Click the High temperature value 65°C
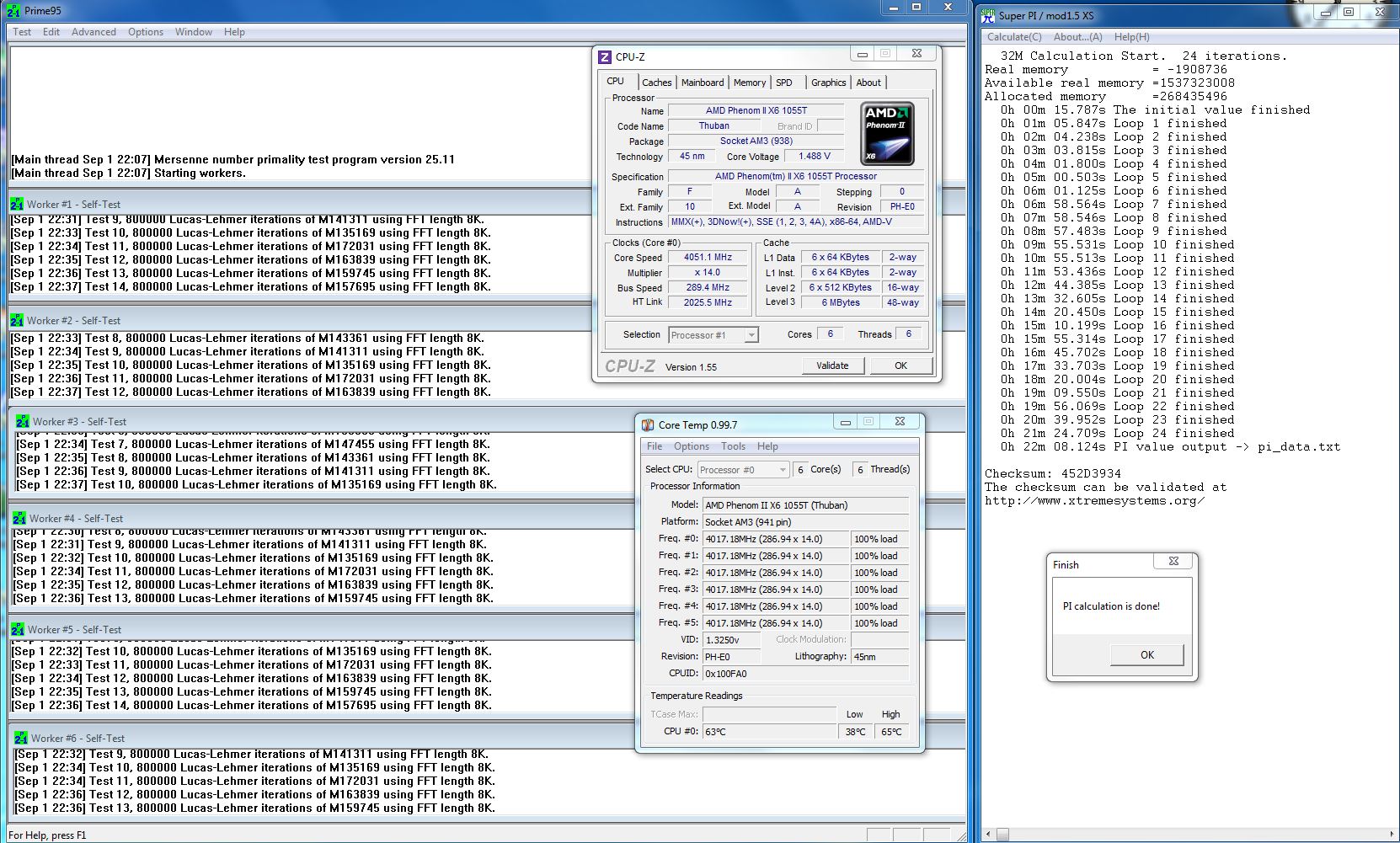The width and height of the screenshot is (1400, 843). pyautogui.click(x=891, y=732)
